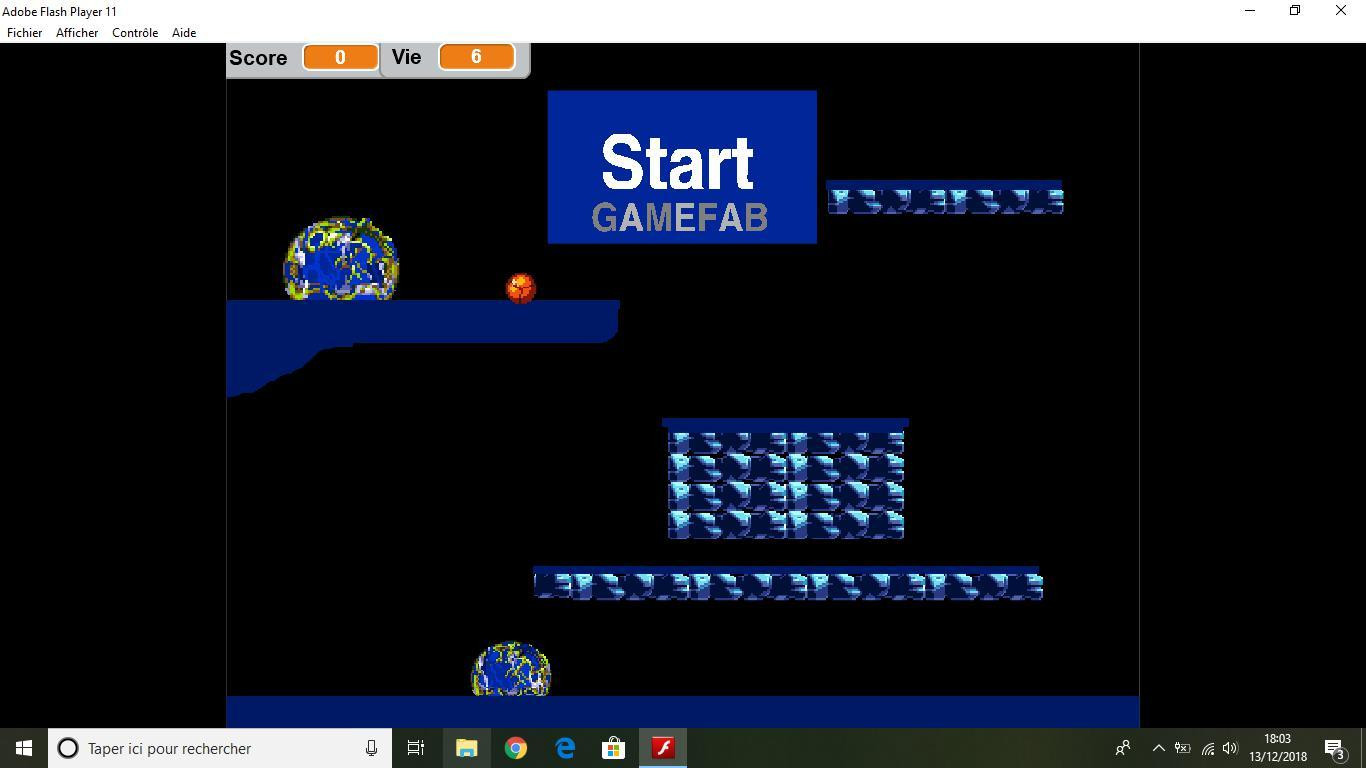Open the Aide menu
1366x768 pixels.
[x=184, y=33]
